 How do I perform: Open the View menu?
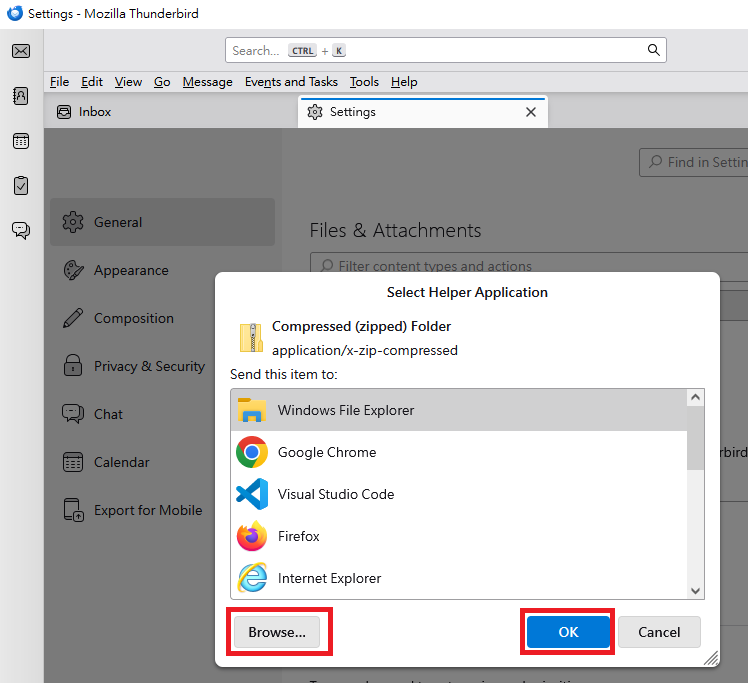[x=128, y=82]
